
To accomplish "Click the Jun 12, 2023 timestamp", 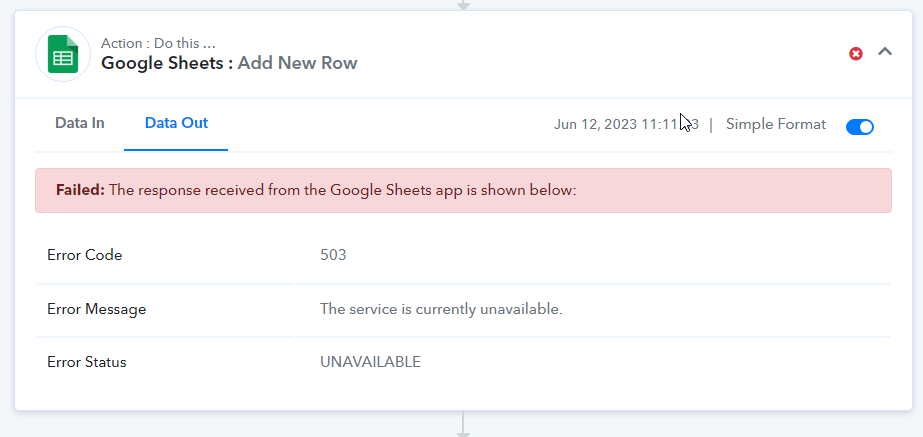I will [626, 125].
